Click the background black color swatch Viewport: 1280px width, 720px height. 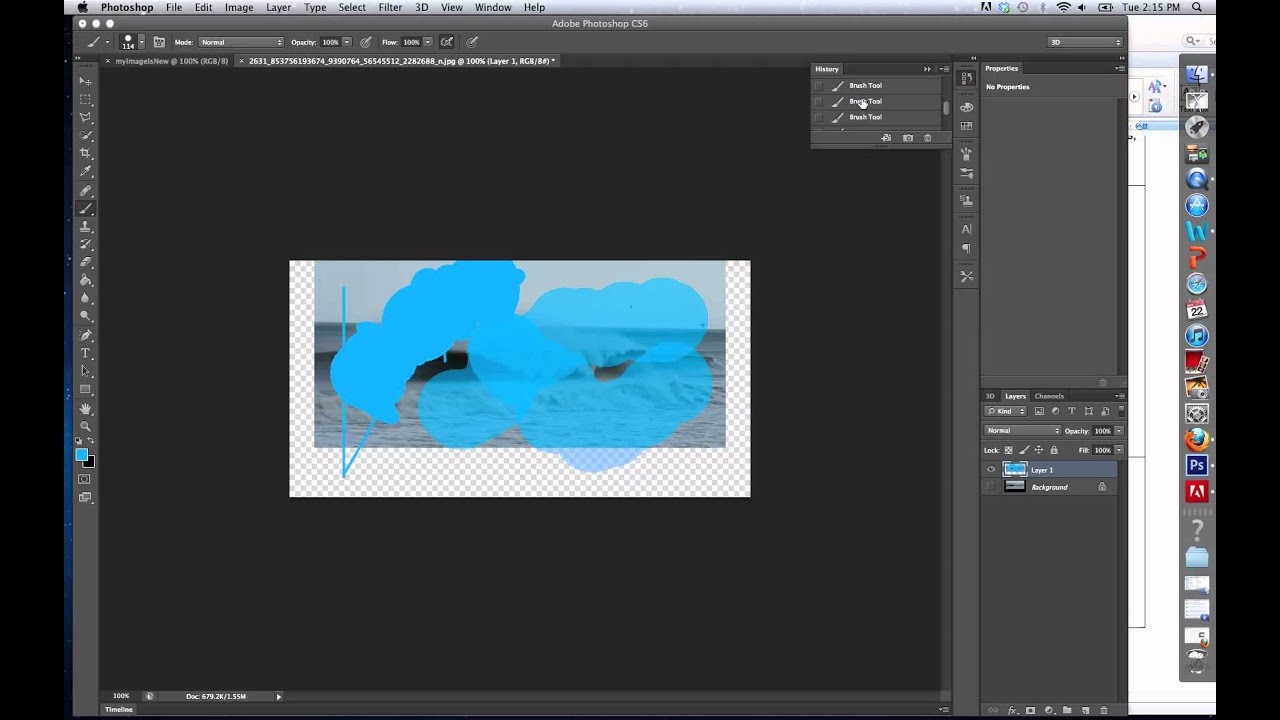point(90,462)
